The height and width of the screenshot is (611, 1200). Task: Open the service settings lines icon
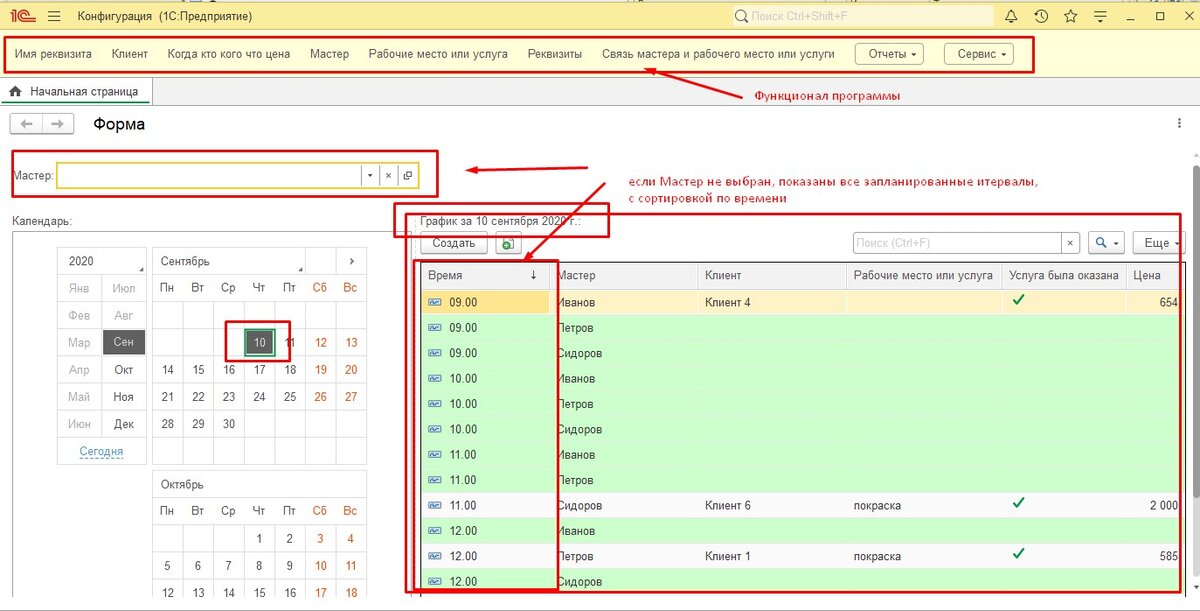(x=1101, y=17)
